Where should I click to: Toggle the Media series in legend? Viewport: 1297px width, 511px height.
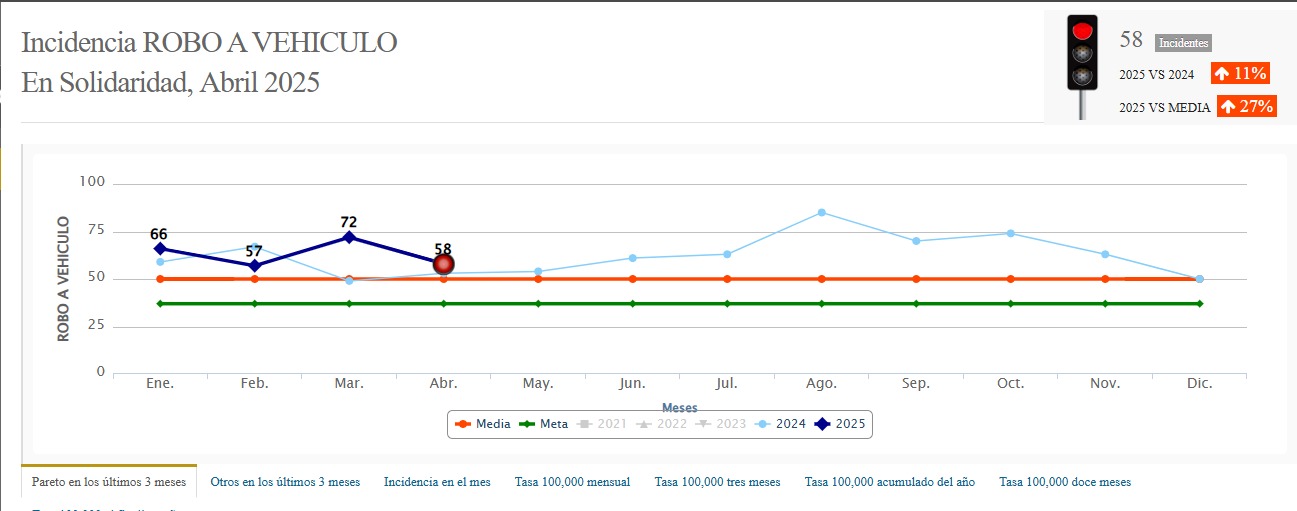482,424
